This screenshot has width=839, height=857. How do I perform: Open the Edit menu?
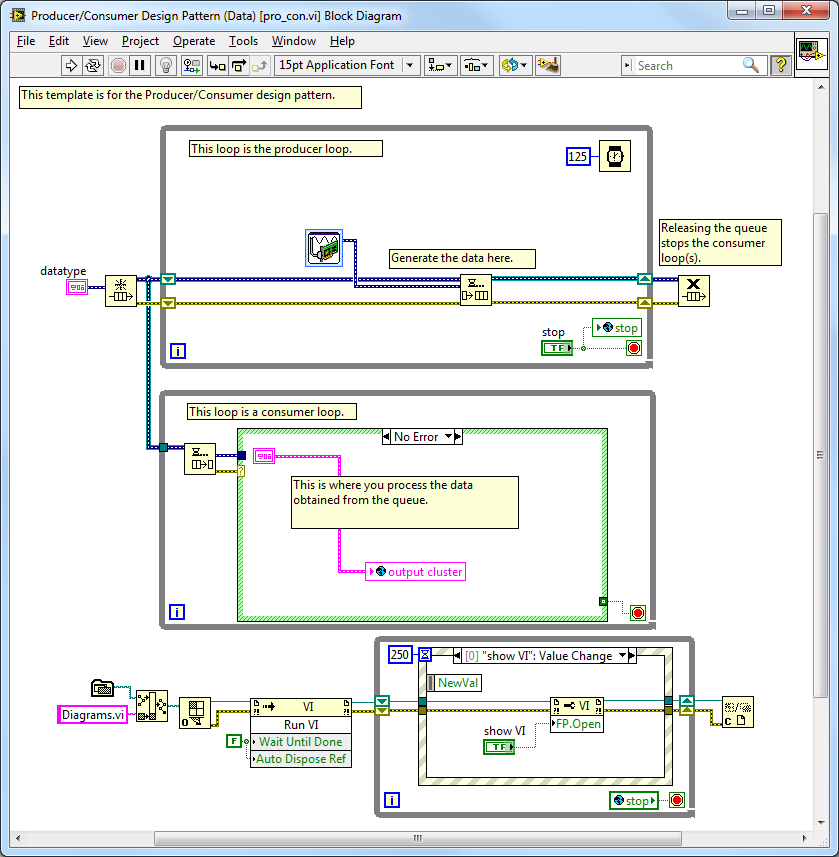coord(58,41)
